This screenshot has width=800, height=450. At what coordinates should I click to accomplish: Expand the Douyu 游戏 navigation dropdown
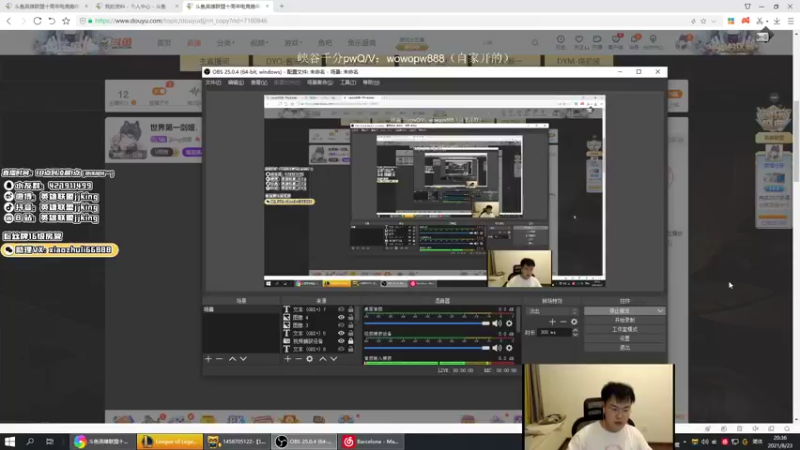click(x=293, y=43)
